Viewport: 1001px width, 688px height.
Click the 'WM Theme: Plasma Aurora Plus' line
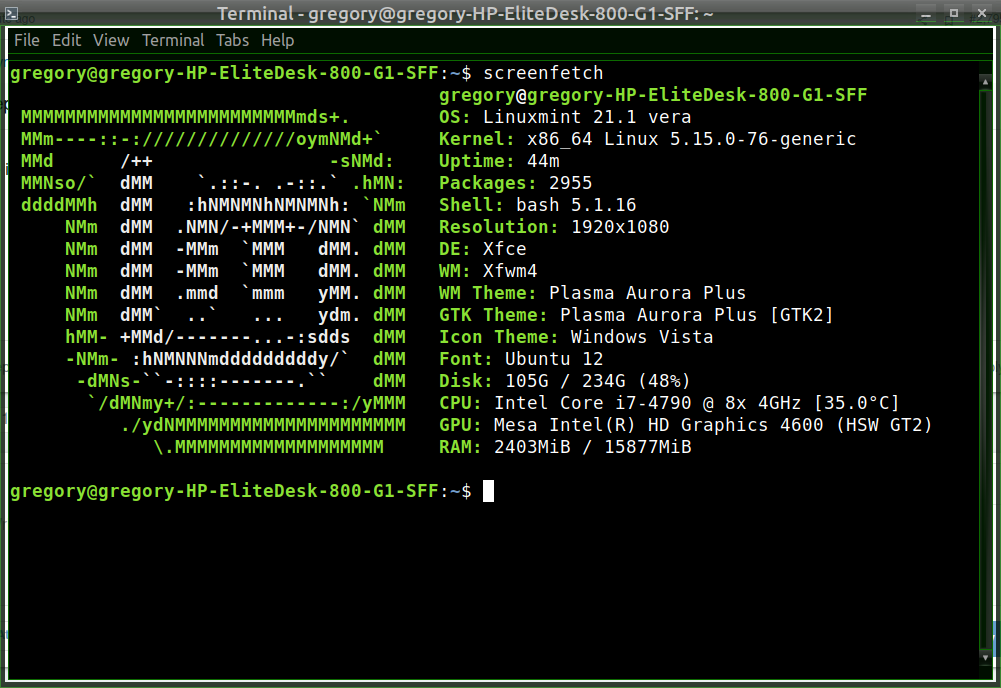click(x=592, y=293)
